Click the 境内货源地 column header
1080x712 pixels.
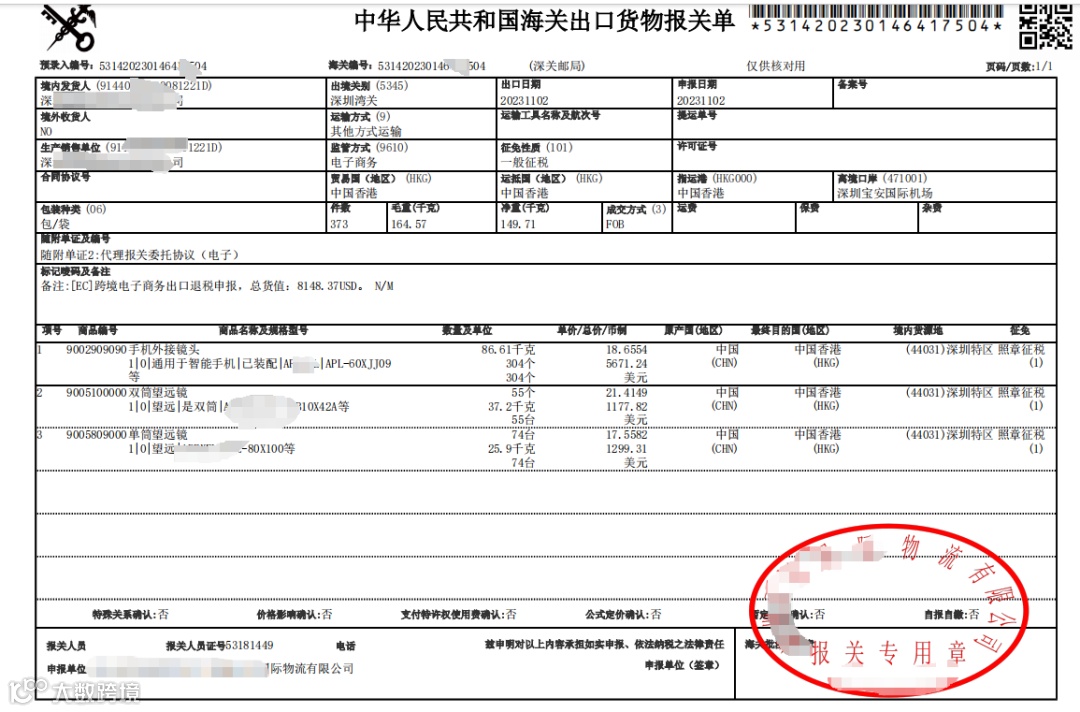(918, 331)
